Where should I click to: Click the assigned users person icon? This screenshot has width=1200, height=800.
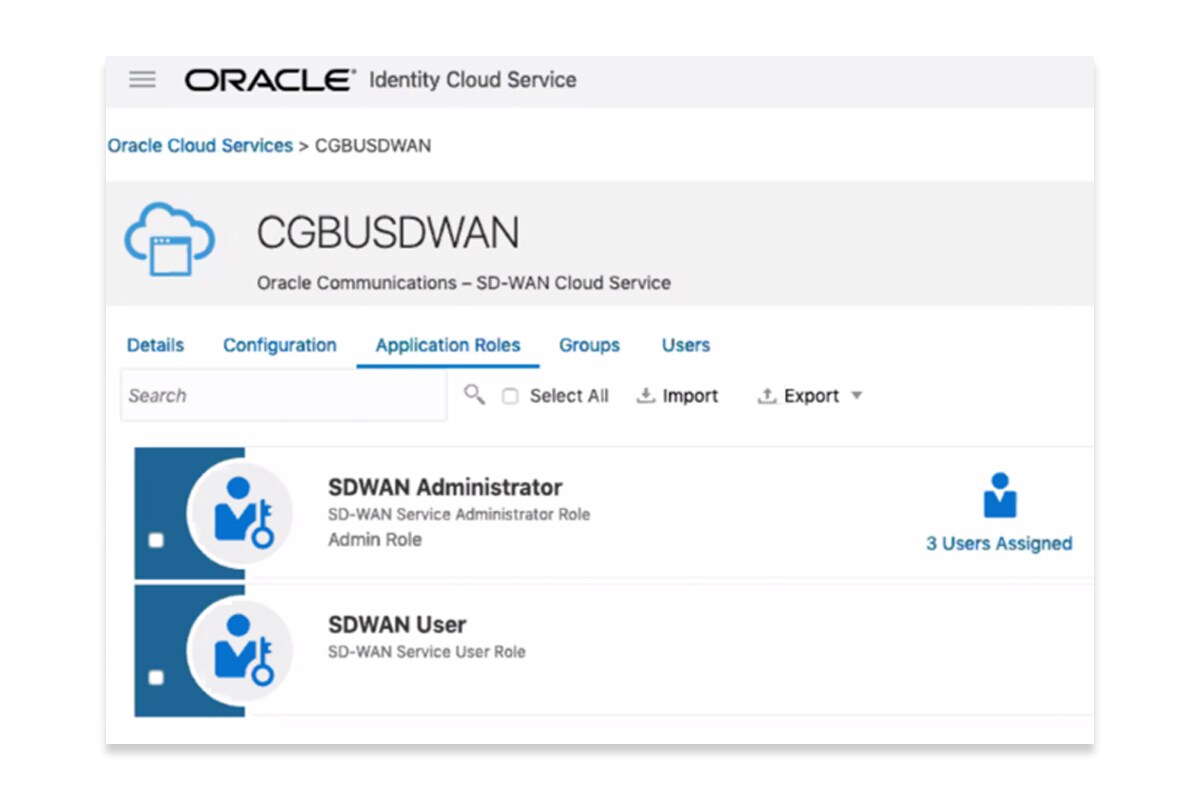[999, 496]
